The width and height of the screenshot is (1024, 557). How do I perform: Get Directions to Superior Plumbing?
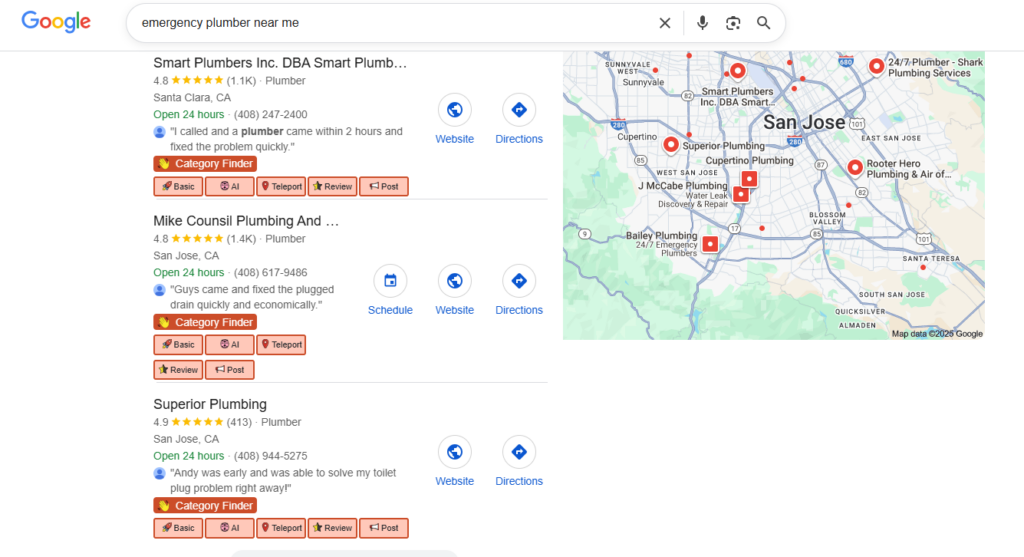click(x=519, y=452)
